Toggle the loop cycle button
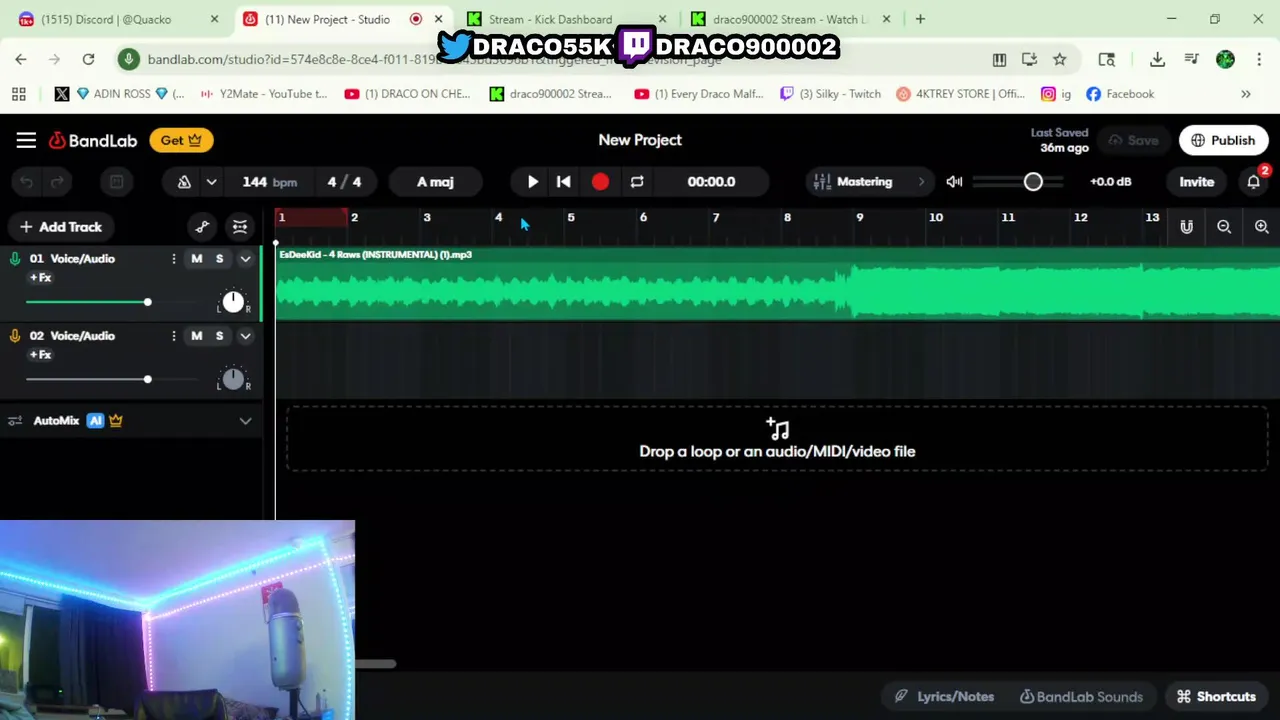This screenshot has width=1280, height=720. pyautogui.click(x=637, y=182)
